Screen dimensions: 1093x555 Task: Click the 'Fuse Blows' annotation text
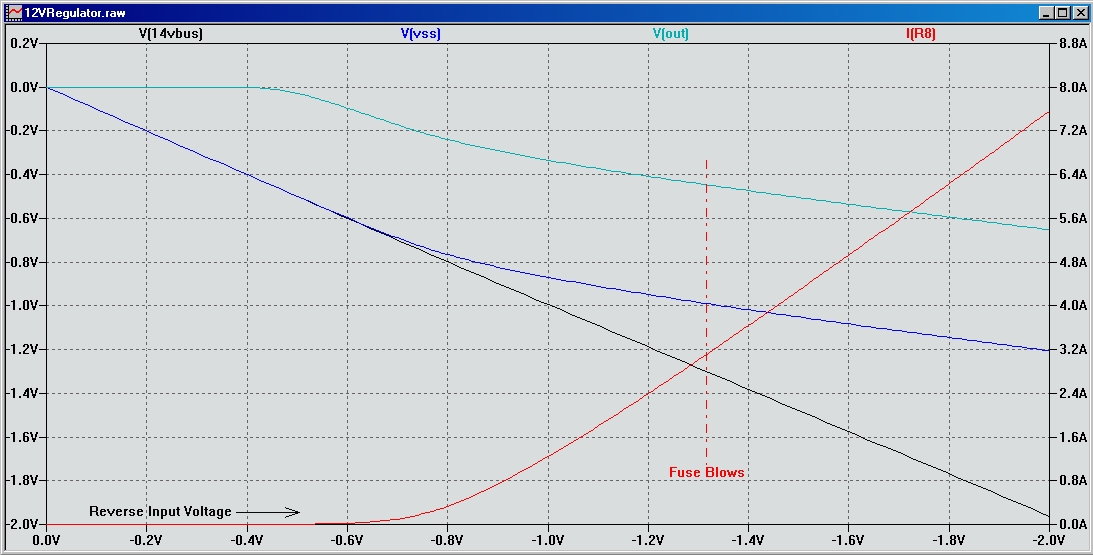pyautogui.click(x=707, y=472)
